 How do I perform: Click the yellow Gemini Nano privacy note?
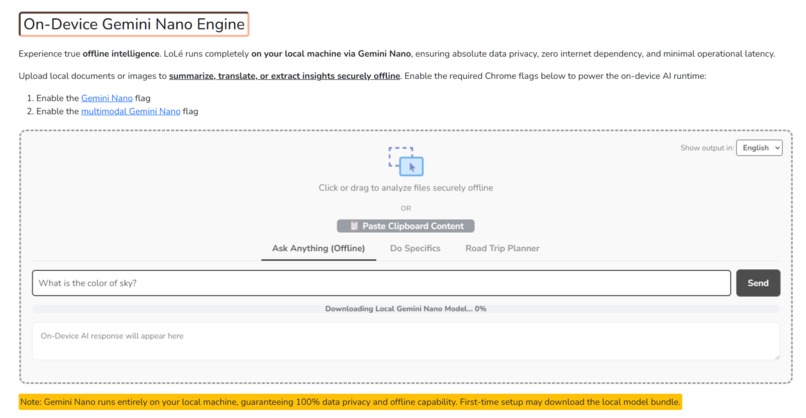350,402
